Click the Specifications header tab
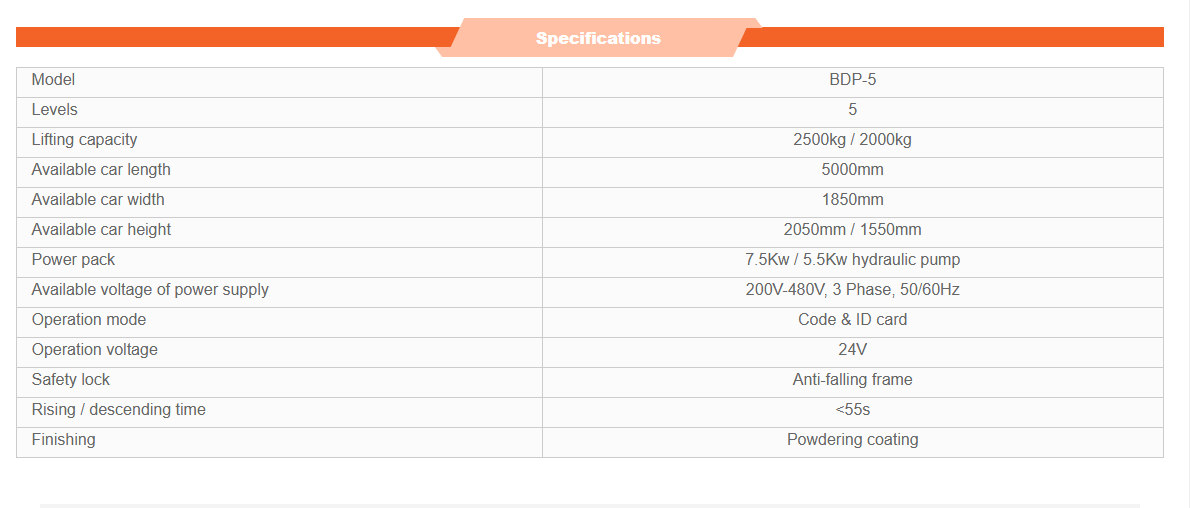Viewport: 1191px width, 508px height. point(598,38)
